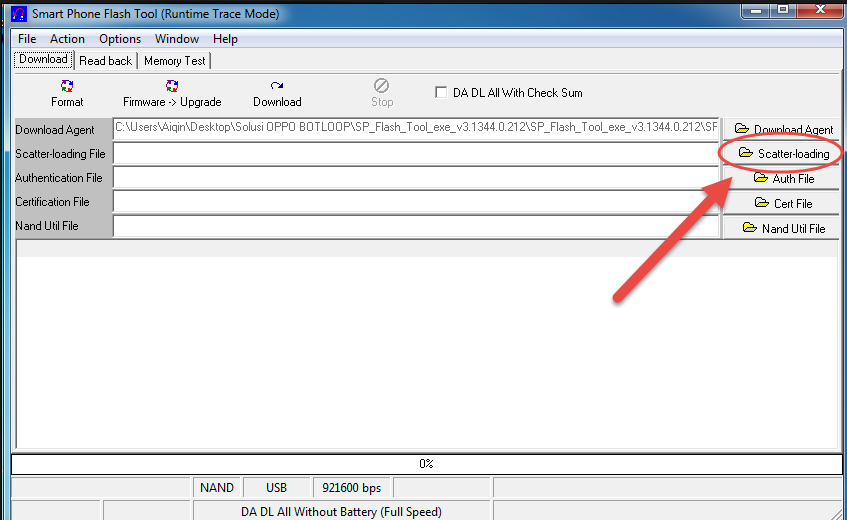Click the Scatter-loading File path field

416,153
